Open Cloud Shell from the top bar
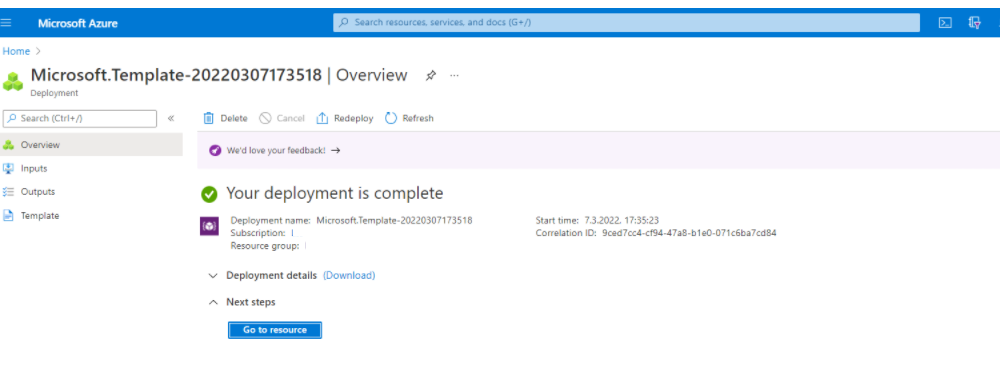 point(945,23)
